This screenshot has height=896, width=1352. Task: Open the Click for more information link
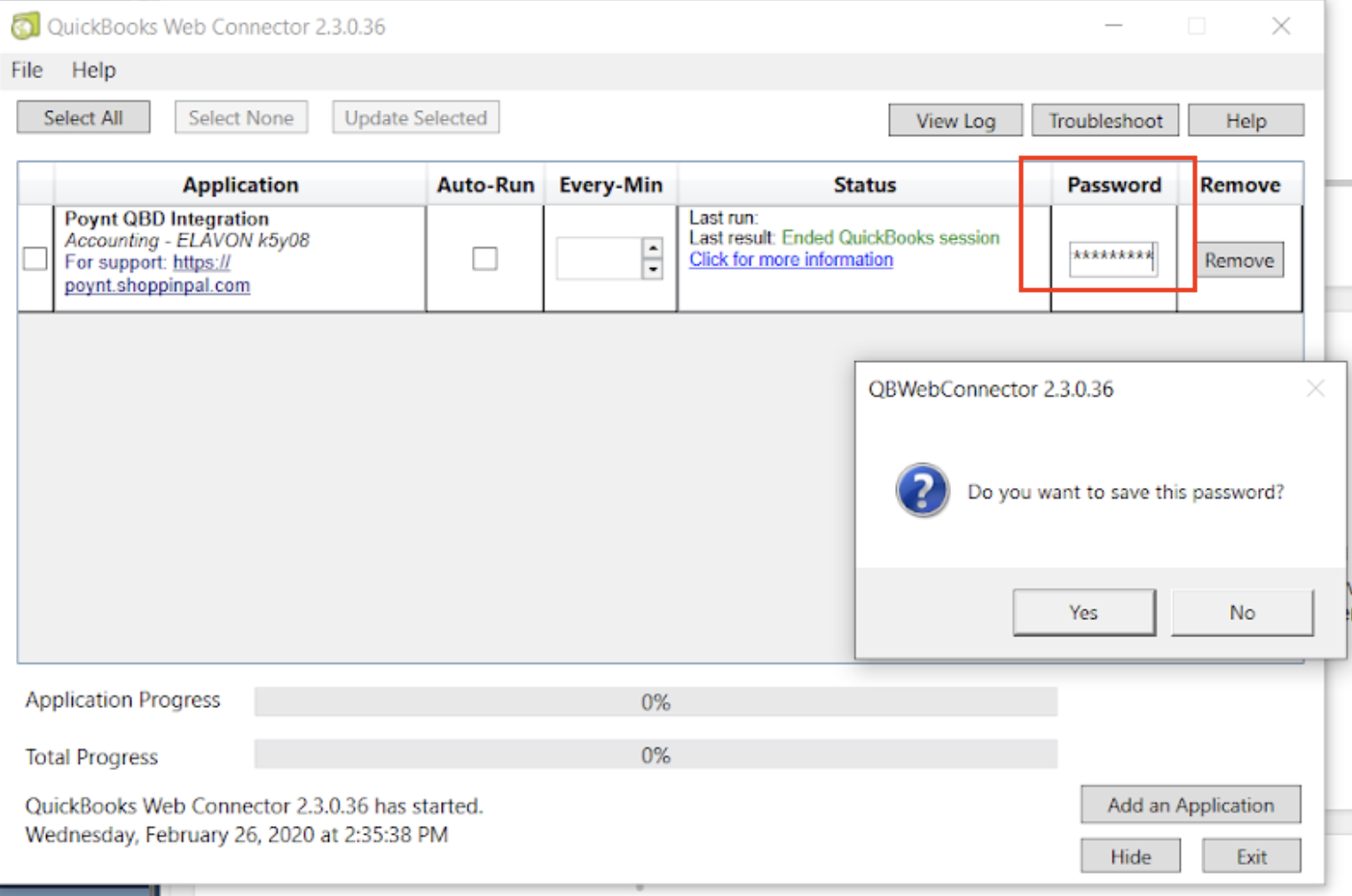pyautogui.click(x=791, y=259)
